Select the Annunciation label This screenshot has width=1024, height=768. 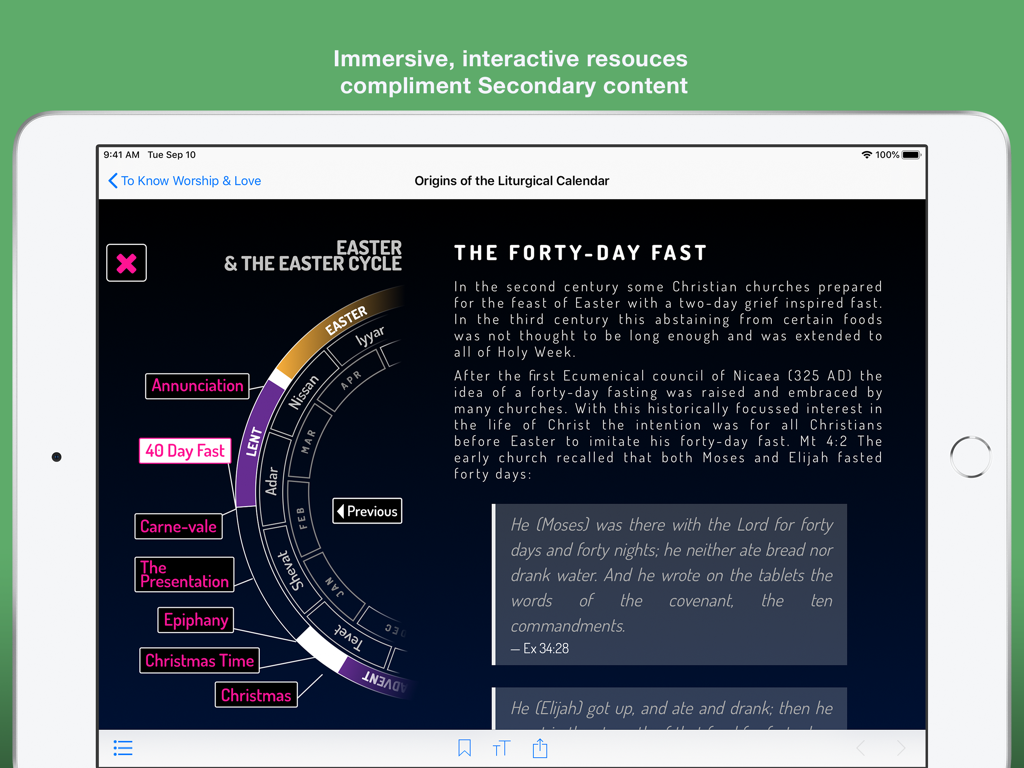197,386
